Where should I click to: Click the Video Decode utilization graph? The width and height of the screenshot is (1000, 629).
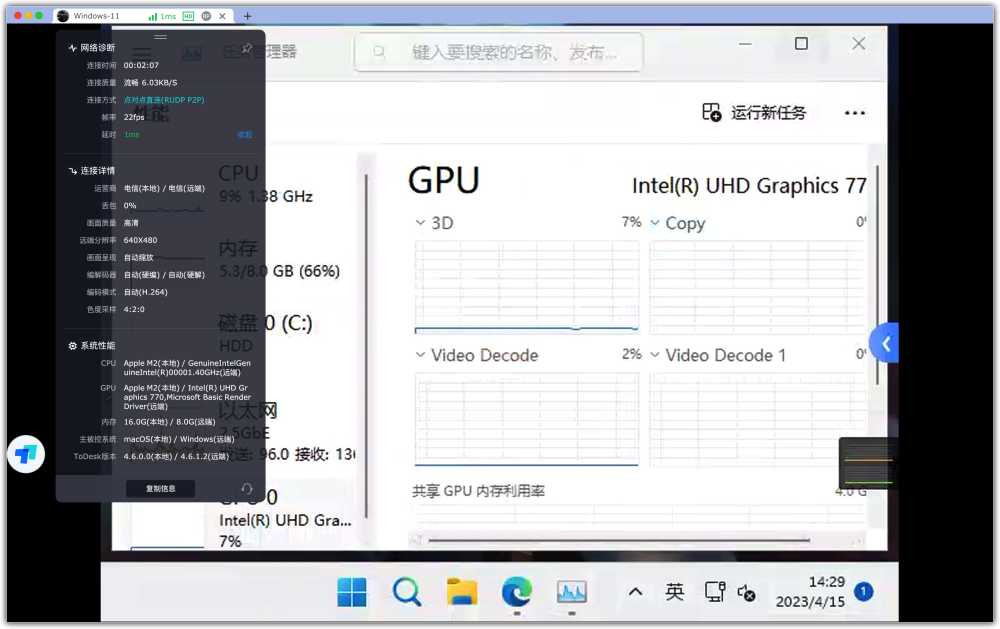click(527, 420)
